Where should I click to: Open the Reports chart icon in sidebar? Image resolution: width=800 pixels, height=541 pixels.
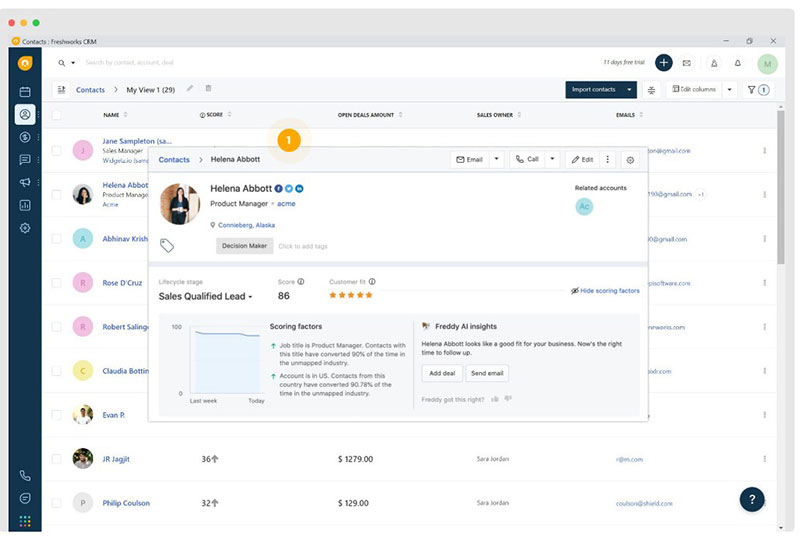[x=24, y=205]
